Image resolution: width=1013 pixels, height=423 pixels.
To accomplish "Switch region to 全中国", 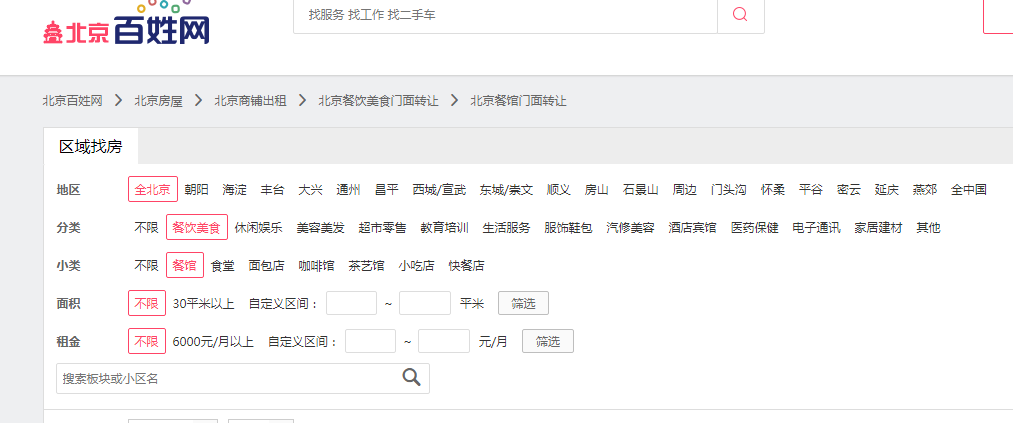I will tap(969, 190).
